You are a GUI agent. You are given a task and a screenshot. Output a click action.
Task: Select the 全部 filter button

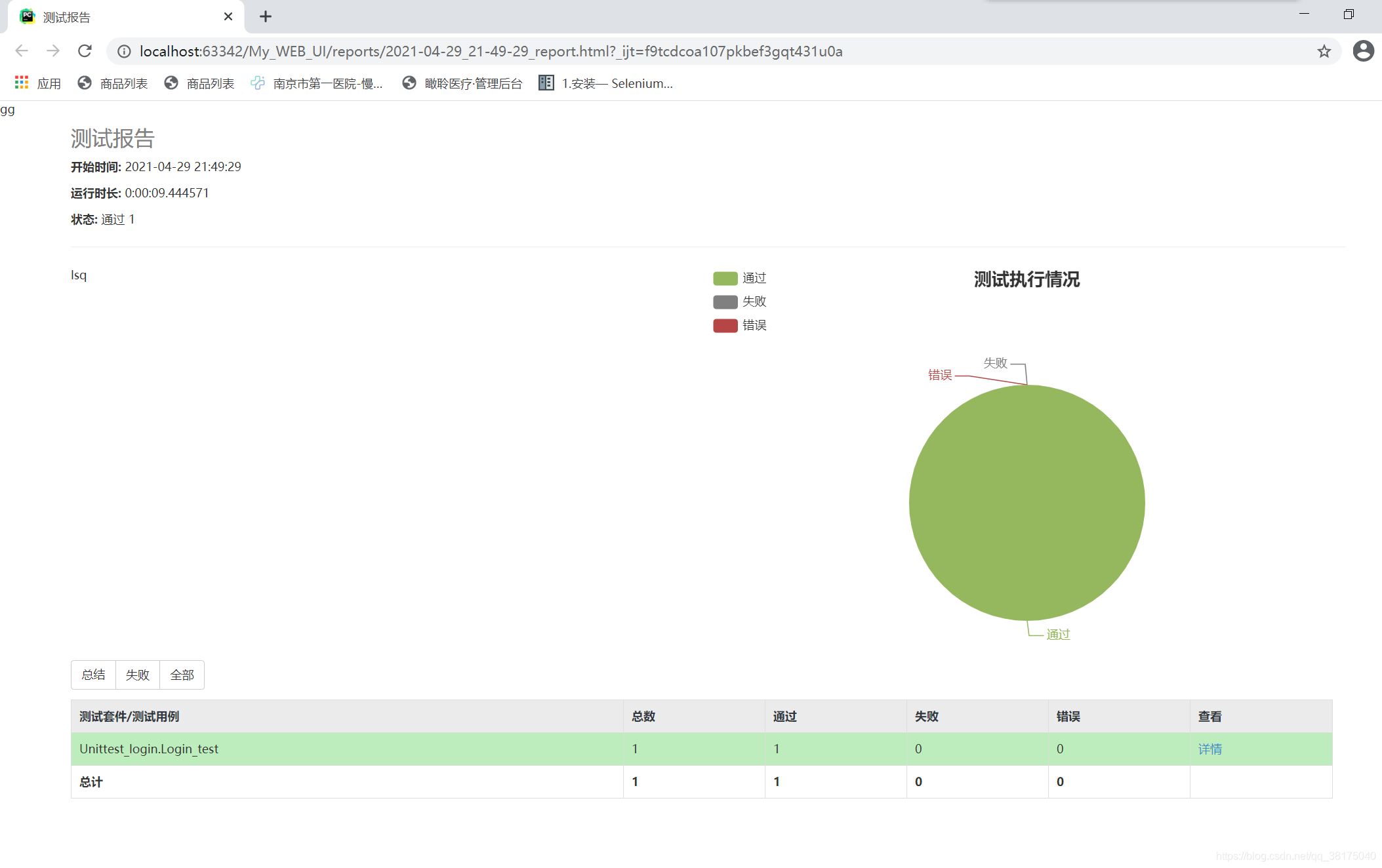(x=182, y=675)
